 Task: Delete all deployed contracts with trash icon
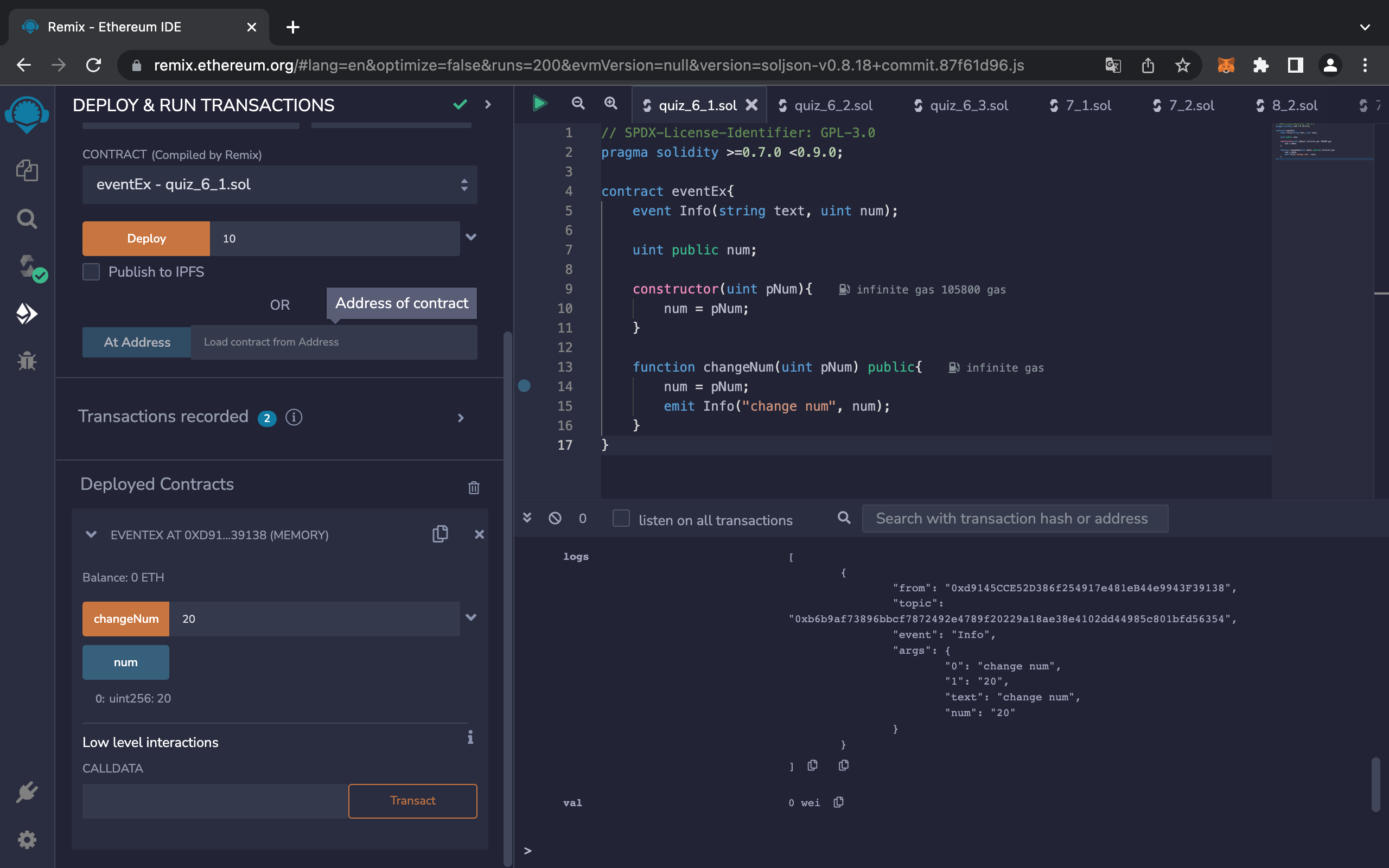[474, 487]
